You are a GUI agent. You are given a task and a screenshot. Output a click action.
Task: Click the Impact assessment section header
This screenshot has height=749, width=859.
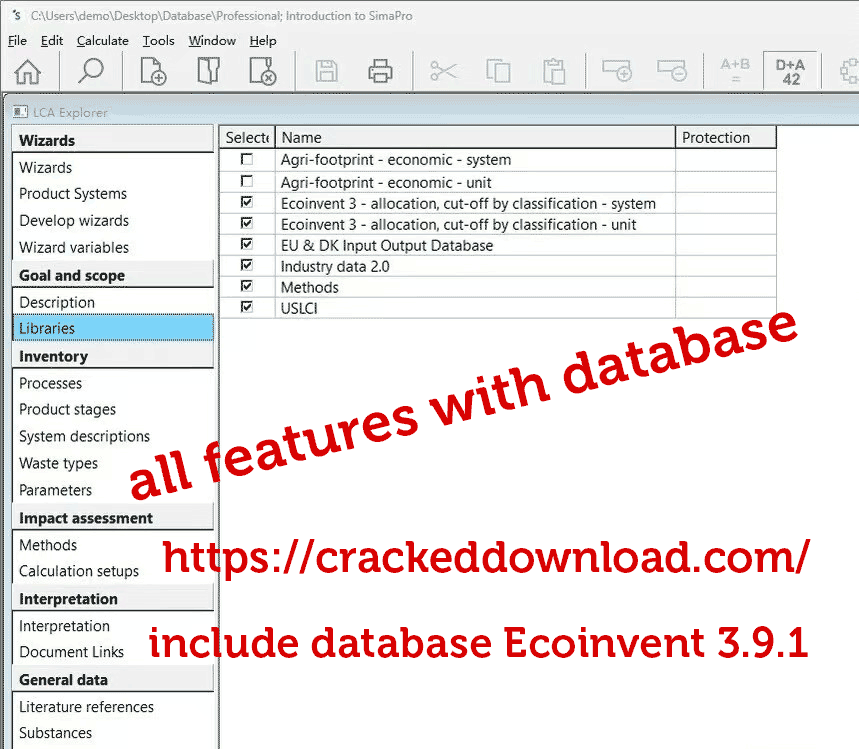pyautogui.click(x=113, y=518)
